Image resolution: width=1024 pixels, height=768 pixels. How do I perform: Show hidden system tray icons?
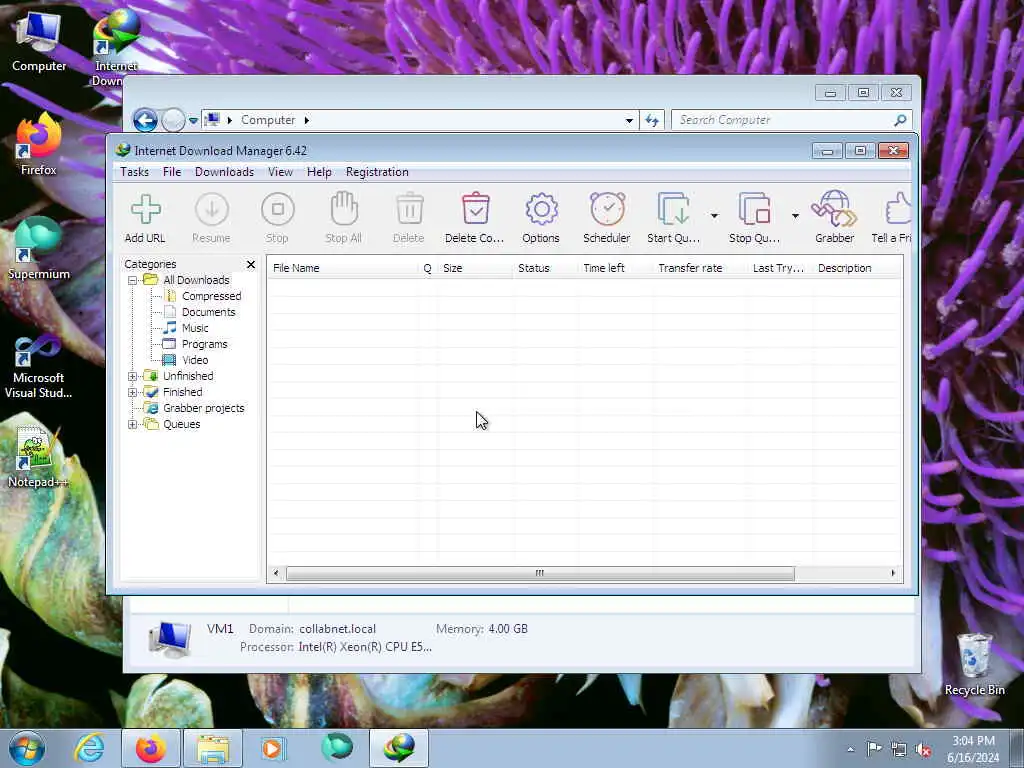click(851, 750)
